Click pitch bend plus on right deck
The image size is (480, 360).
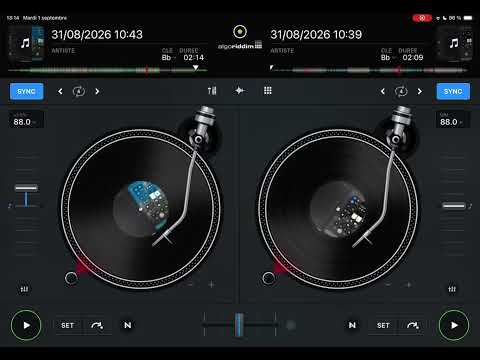(x=409, y=284)
